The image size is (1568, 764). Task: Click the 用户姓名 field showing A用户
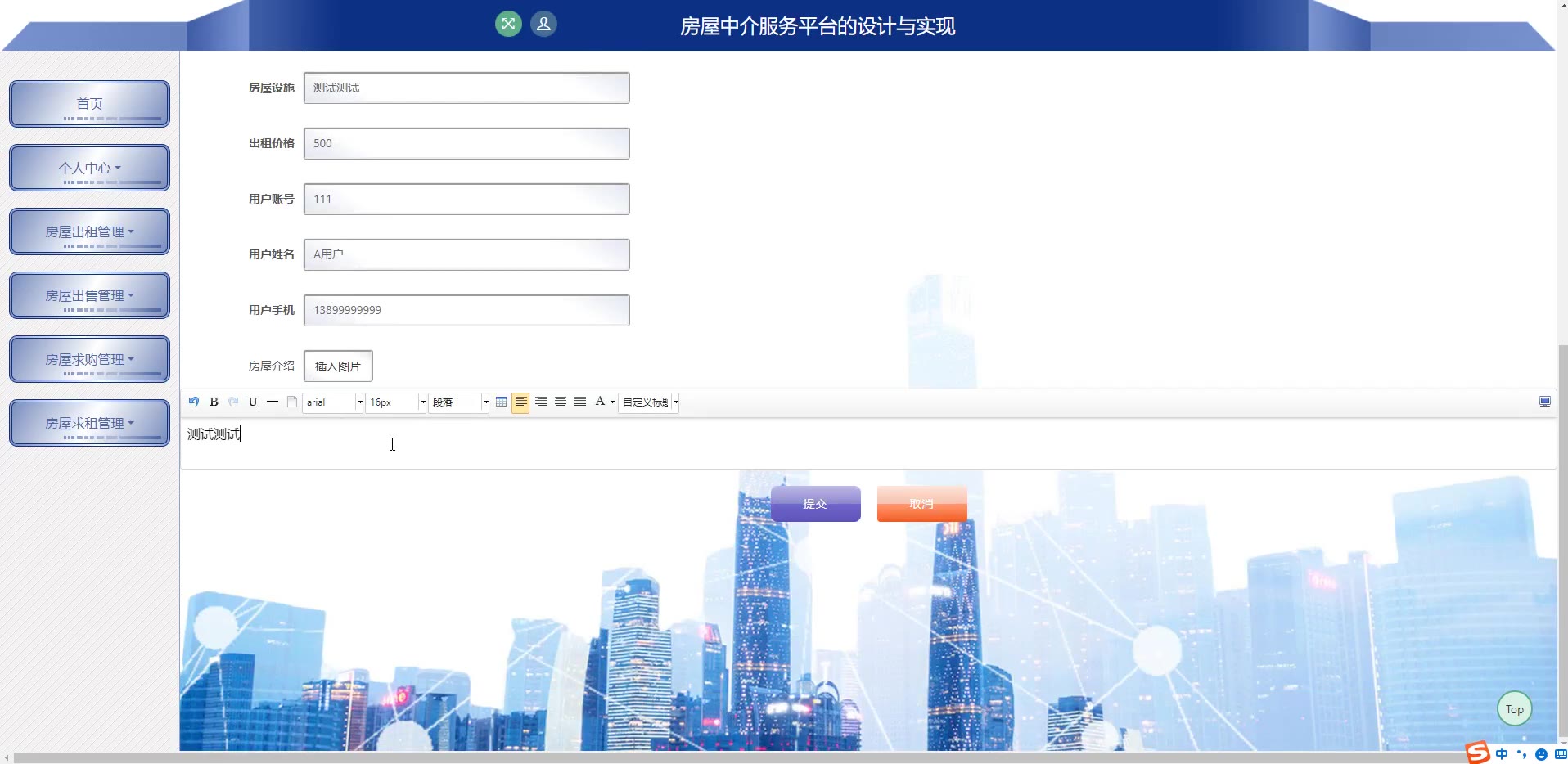pyautogui.click(x=466, y=254)
